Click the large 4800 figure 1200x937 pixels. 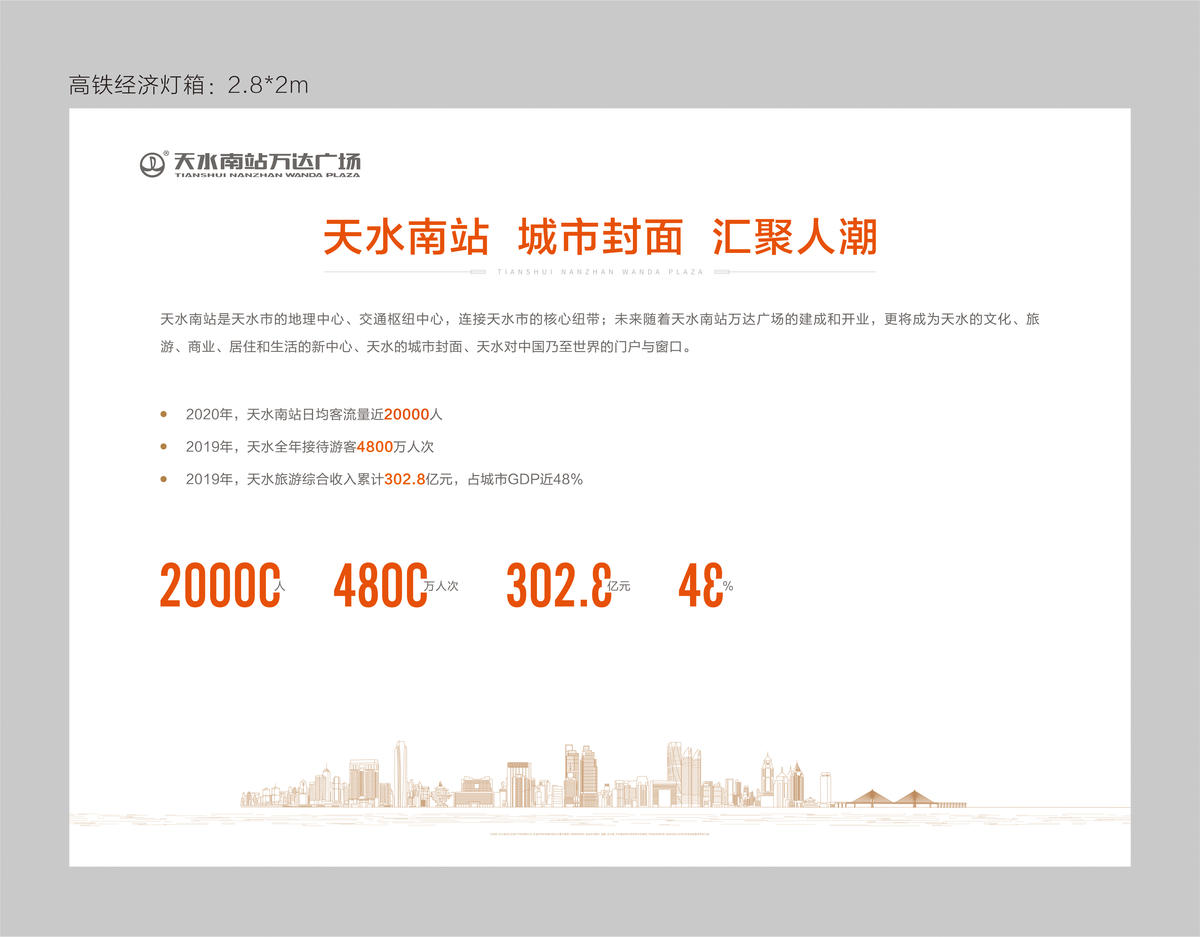[381, 585]
